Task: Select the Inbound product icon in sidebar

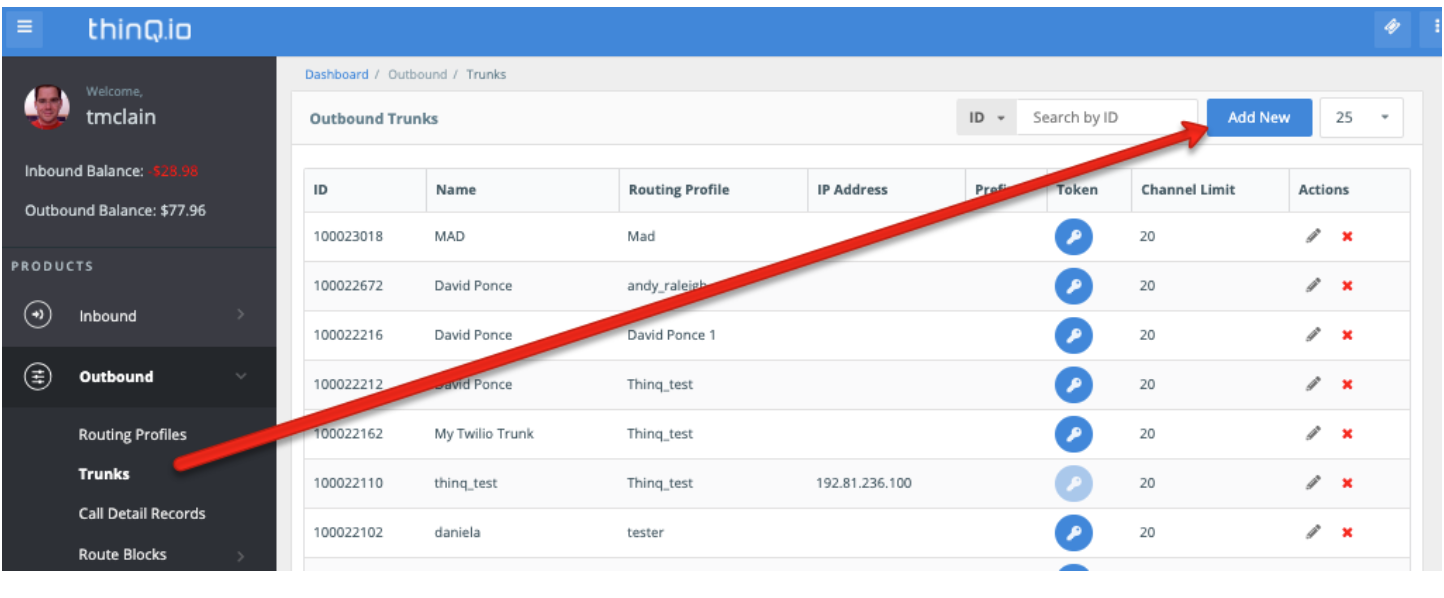Action: (36, 315)
